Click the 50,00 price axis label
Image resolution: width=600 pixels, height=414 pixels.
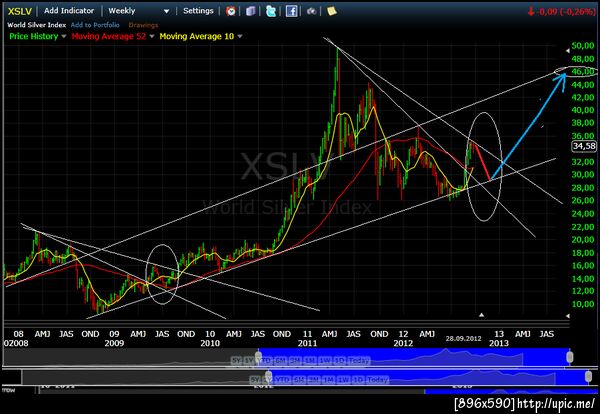583,46
